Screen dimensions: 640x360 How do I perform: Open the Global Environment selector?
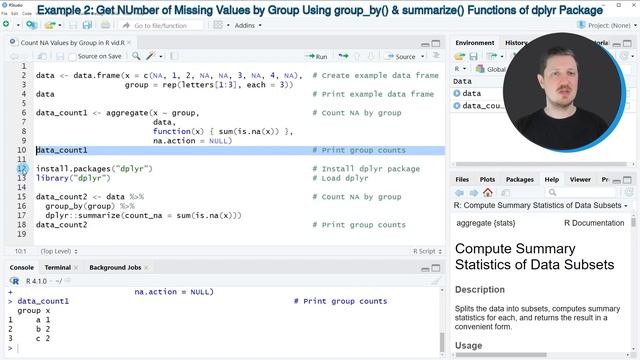coord(491,69)
